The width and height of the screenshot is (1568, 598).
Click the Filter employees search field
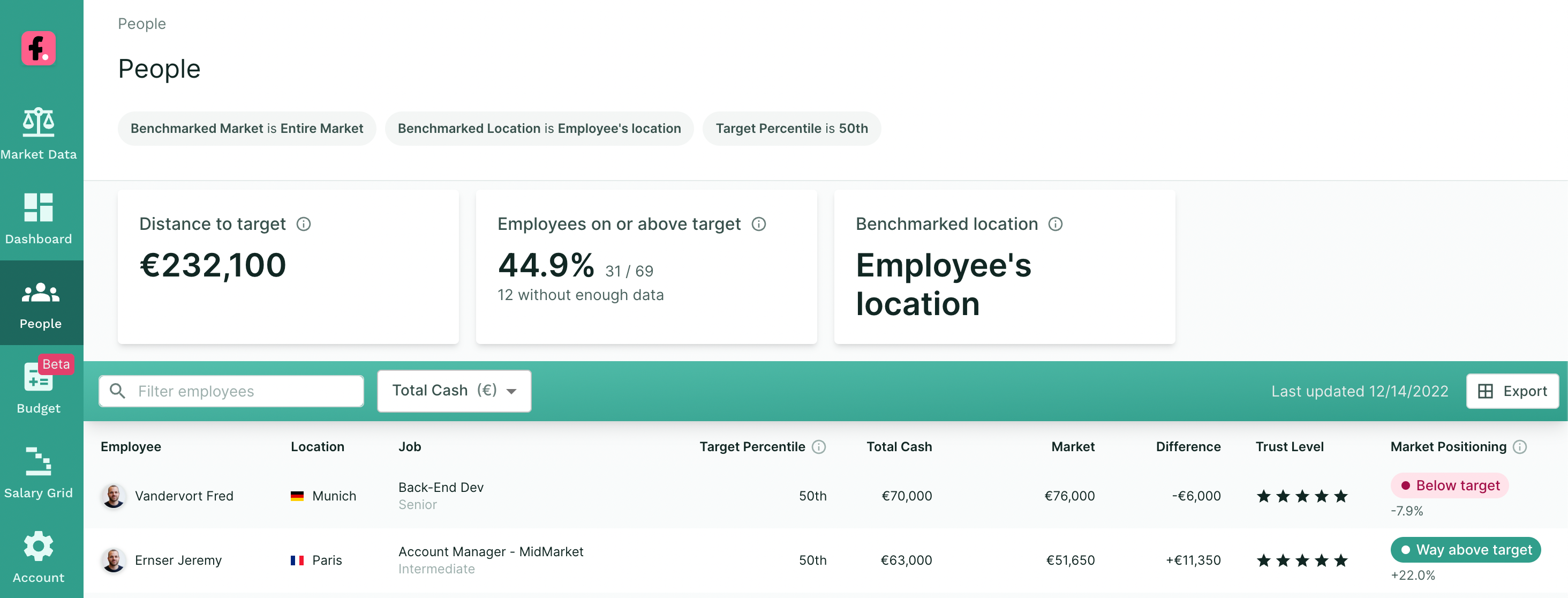point(231,391)
